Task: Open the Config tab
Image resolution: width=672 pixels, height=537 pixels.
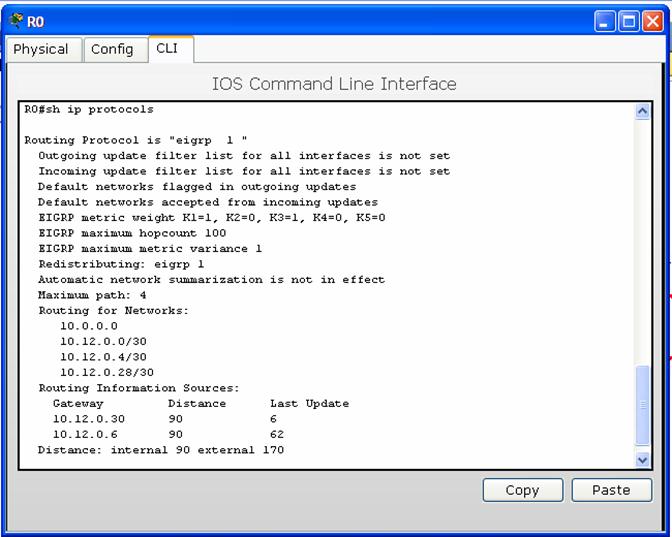Action: (x=112, y=49)
